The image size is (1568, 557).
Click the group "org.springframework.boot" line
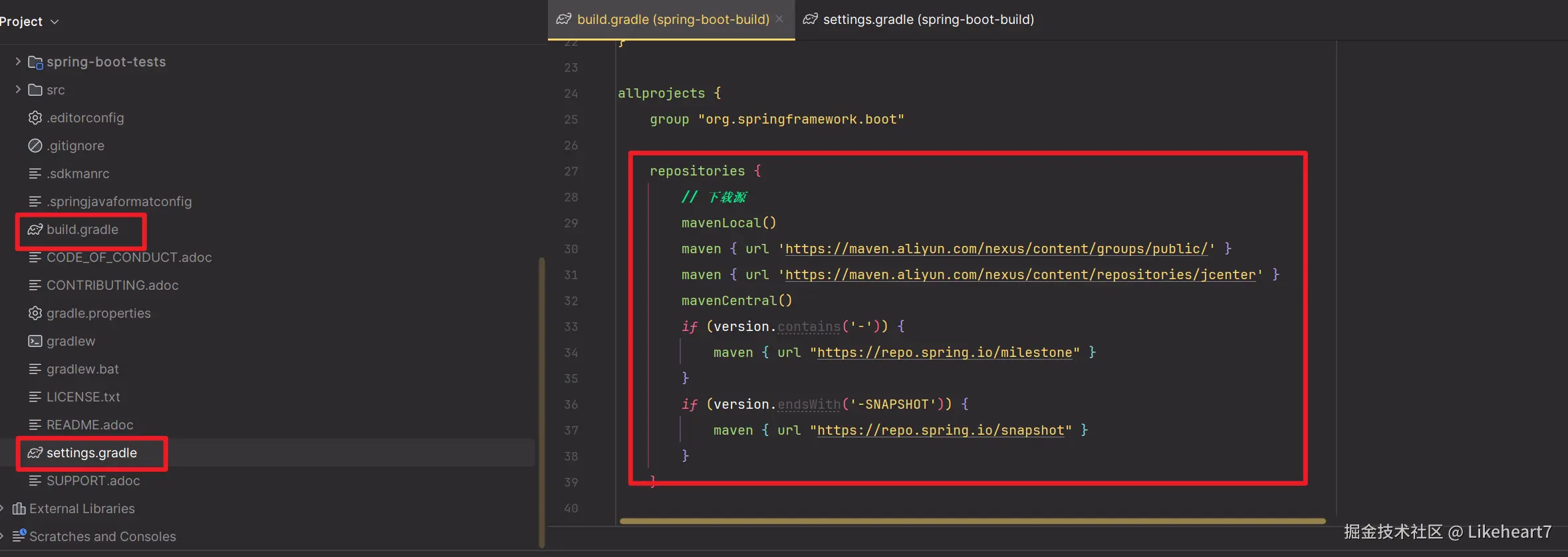[x=777, y=119]
